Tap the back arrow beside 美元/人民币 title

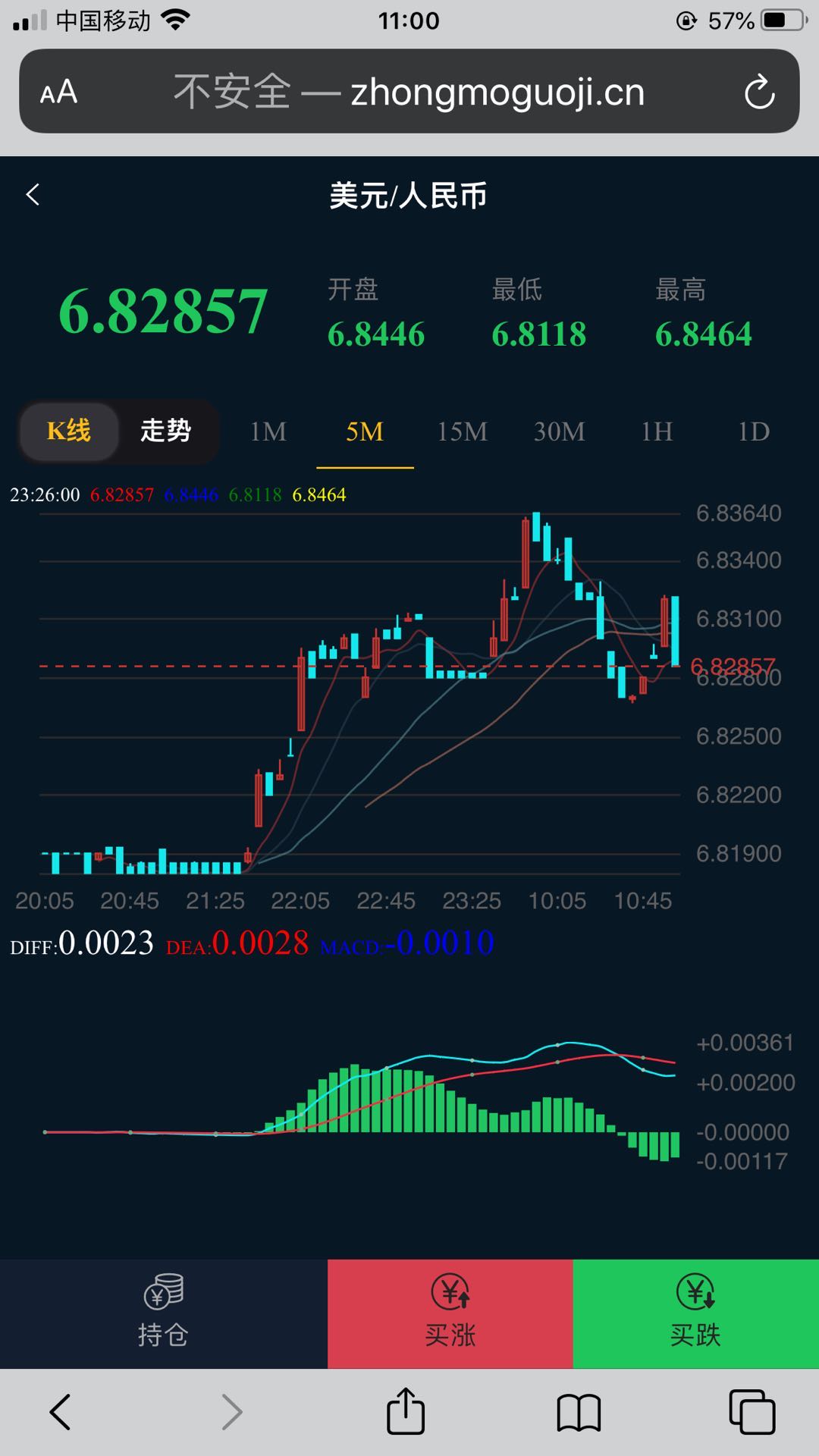(33, 195)
